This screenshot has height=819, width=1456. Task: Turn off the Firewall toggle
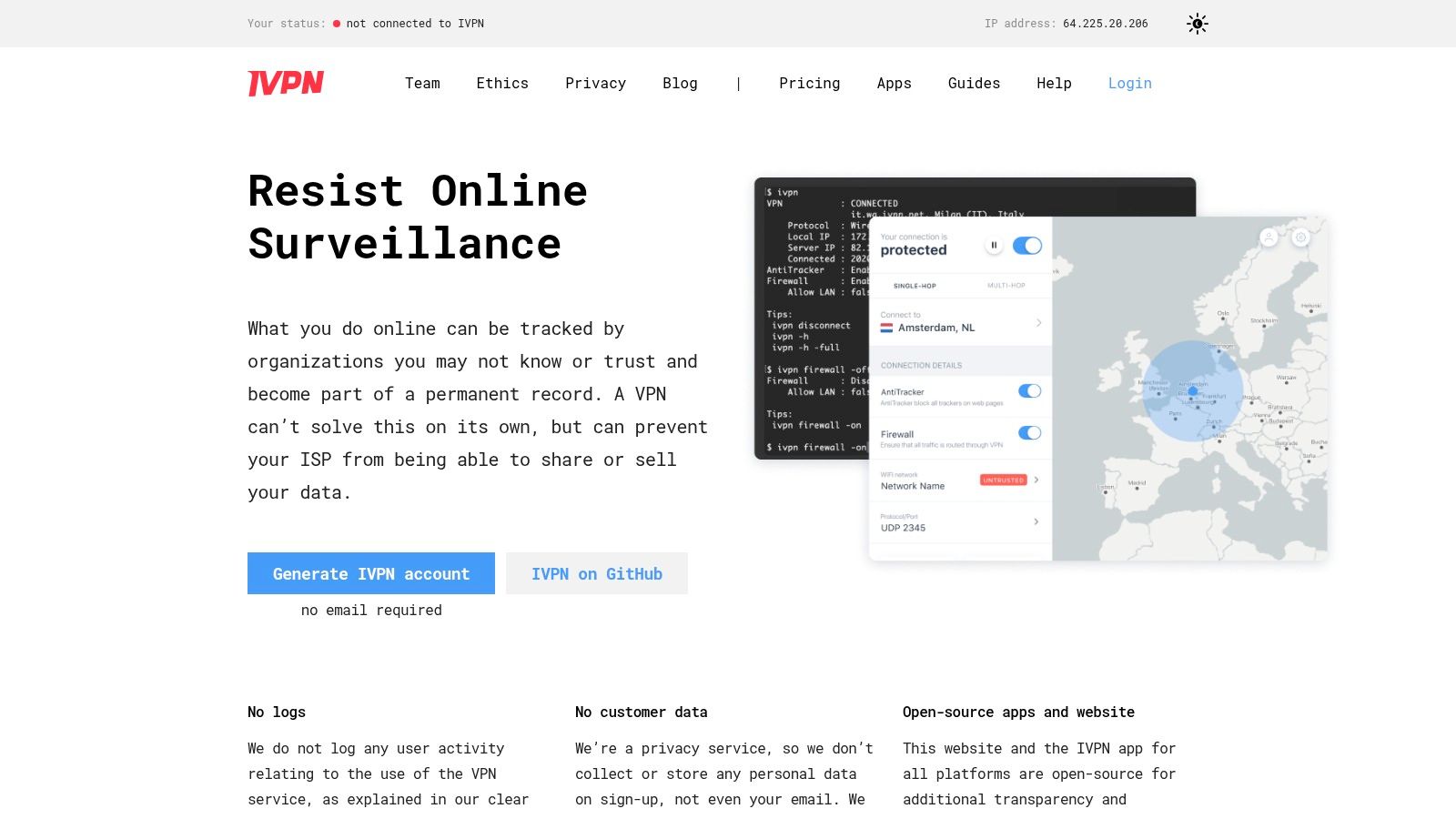pyautogui.click(x=1029, y=433)
